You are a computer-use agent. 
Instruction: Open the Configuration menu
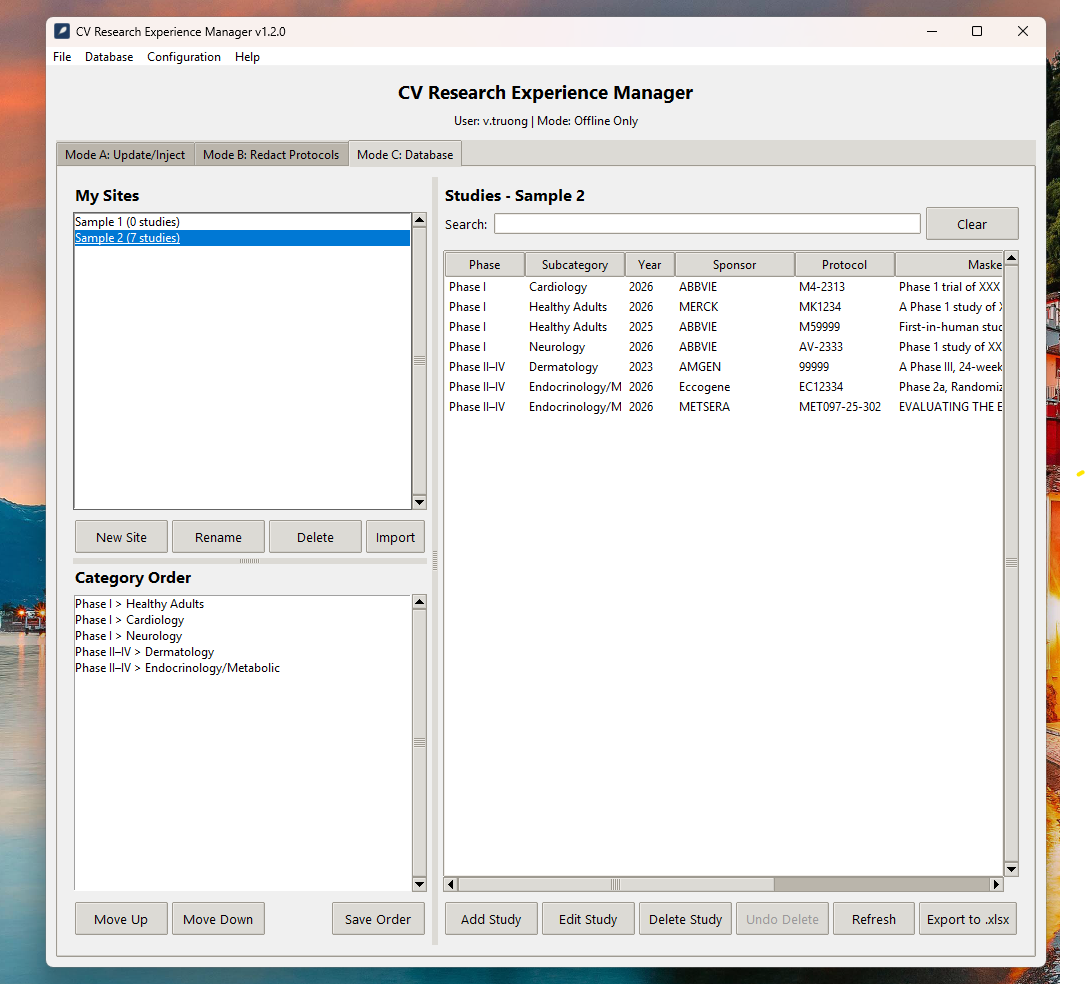tap(184, 57)
